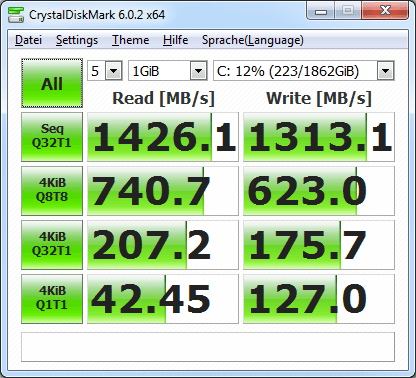
Task: Click the 4KiB Q1T1 write result 127.0
Action: tap(319, 299)
